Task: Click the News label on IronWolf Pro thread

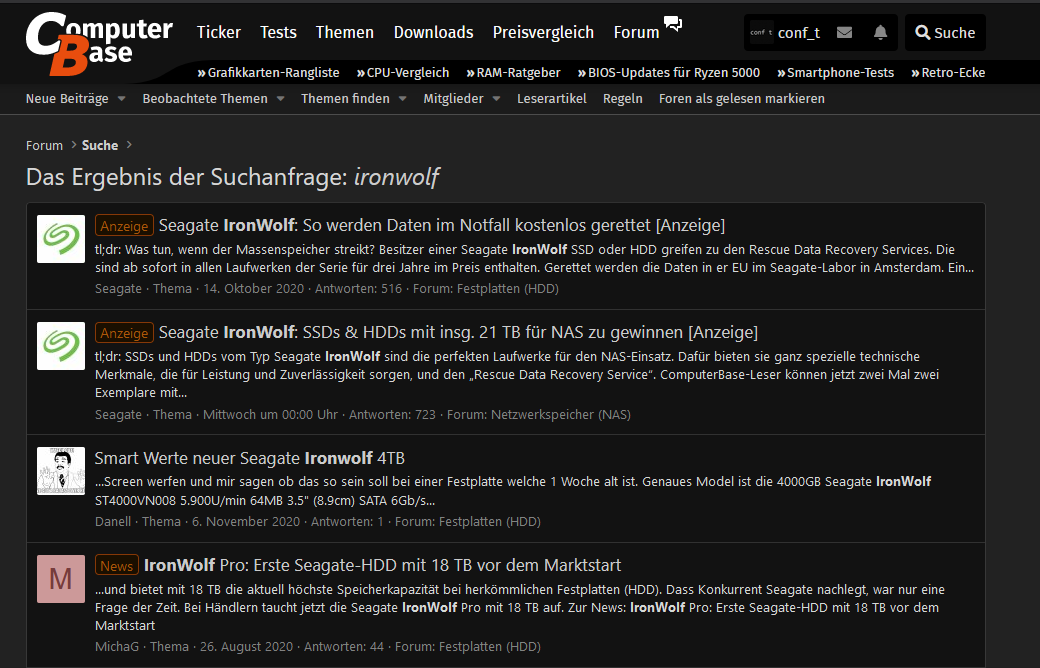Action: [x=117, y=565]
